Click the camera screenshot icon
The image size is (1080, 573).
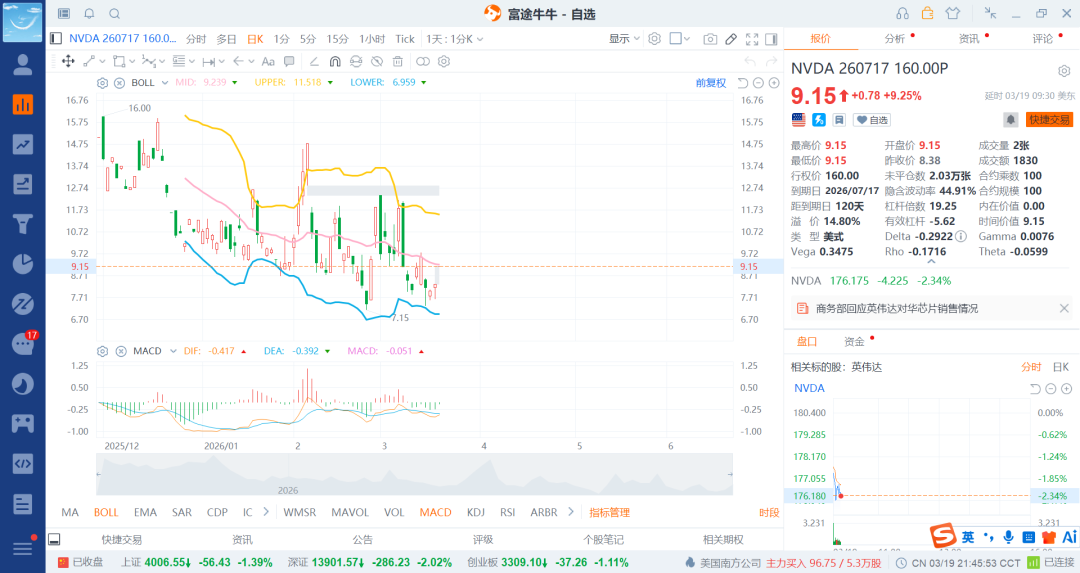(x=710, y=39)
